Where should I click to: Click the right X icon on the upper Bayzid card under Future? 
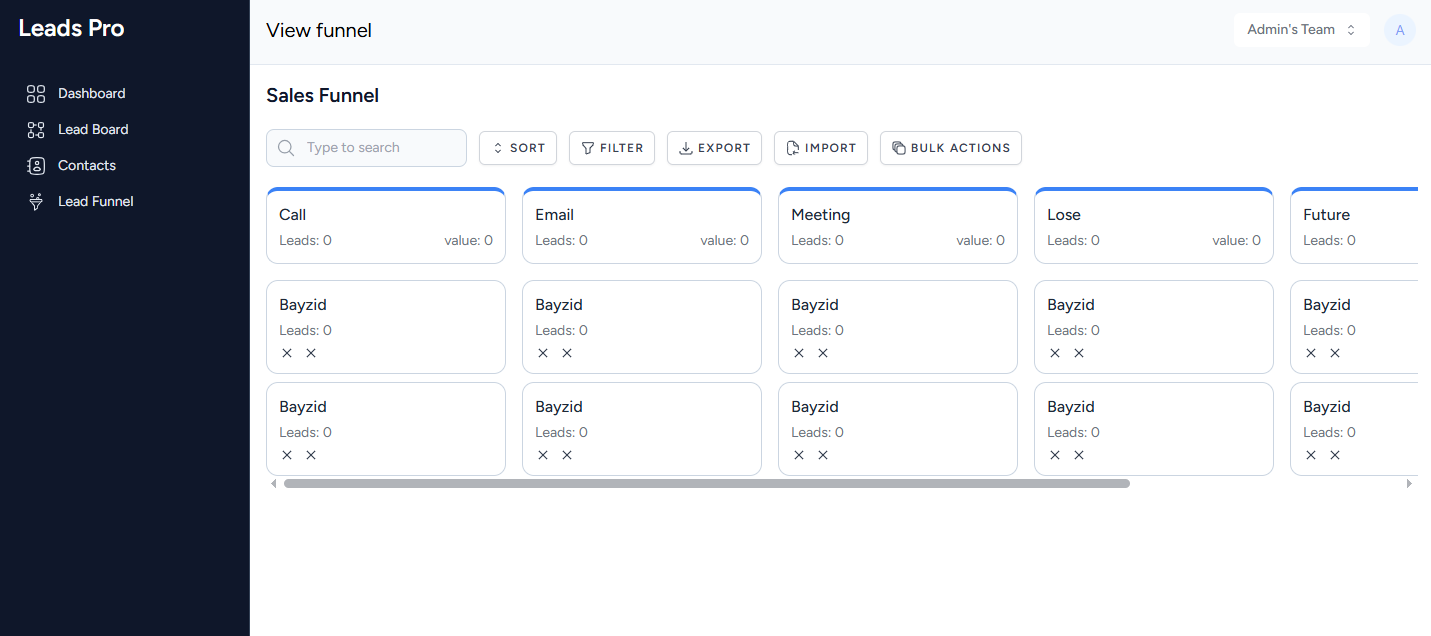tap(1335, 353)
